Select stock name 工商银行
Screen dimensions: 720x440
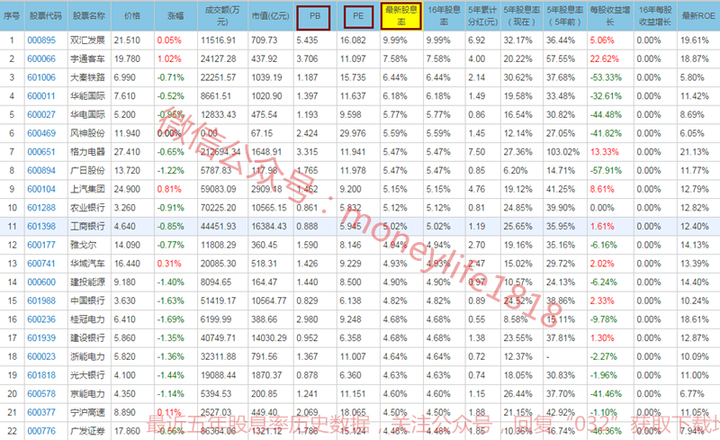[88, 226]
